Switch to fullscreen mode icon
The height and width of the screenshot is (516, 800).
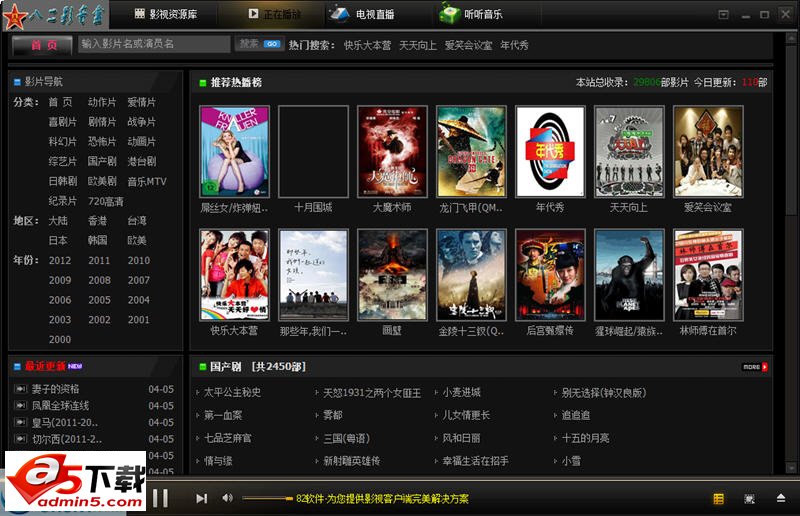point(749,498)
